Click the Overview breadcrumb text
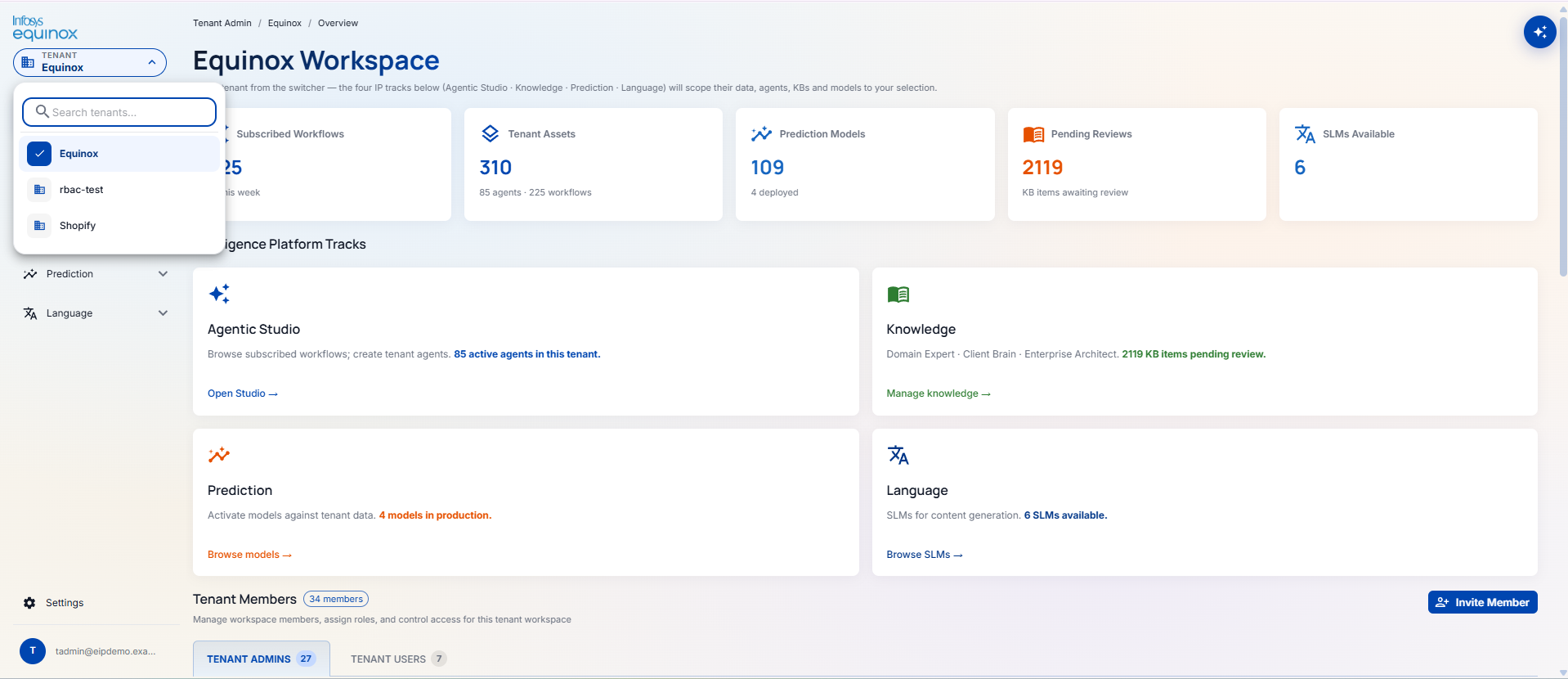The width and height of the screenshot is (1568, 679). (x=338, y=23)
